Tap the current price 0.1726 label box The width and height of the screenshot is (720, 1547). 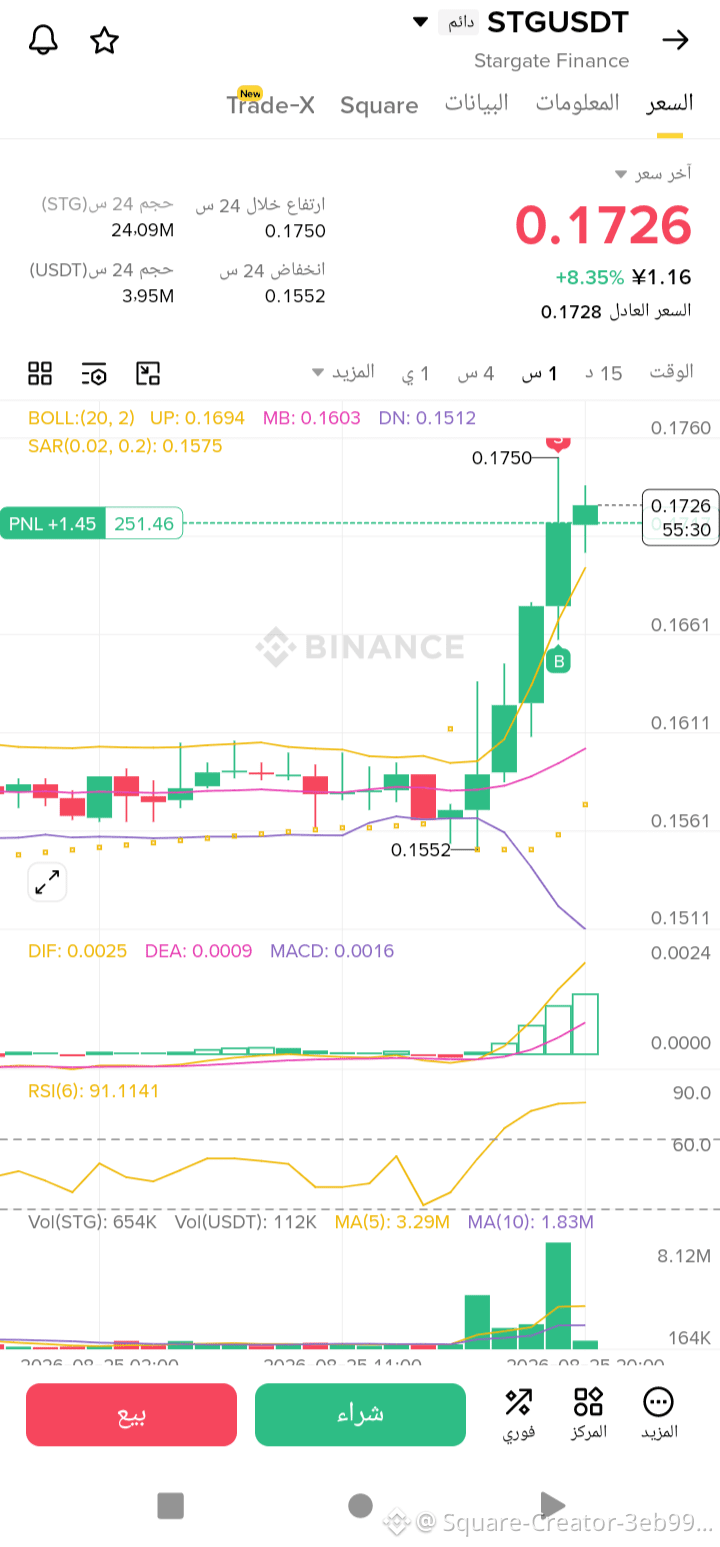(x=681, y=516)
